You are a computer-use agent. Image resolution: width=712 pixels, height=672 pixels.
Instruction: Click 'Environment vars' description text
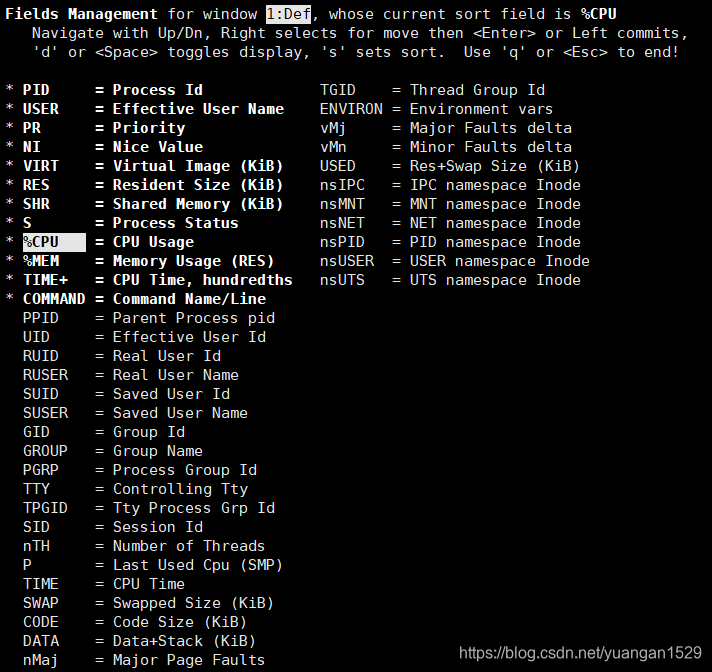[x=481, y=109]
